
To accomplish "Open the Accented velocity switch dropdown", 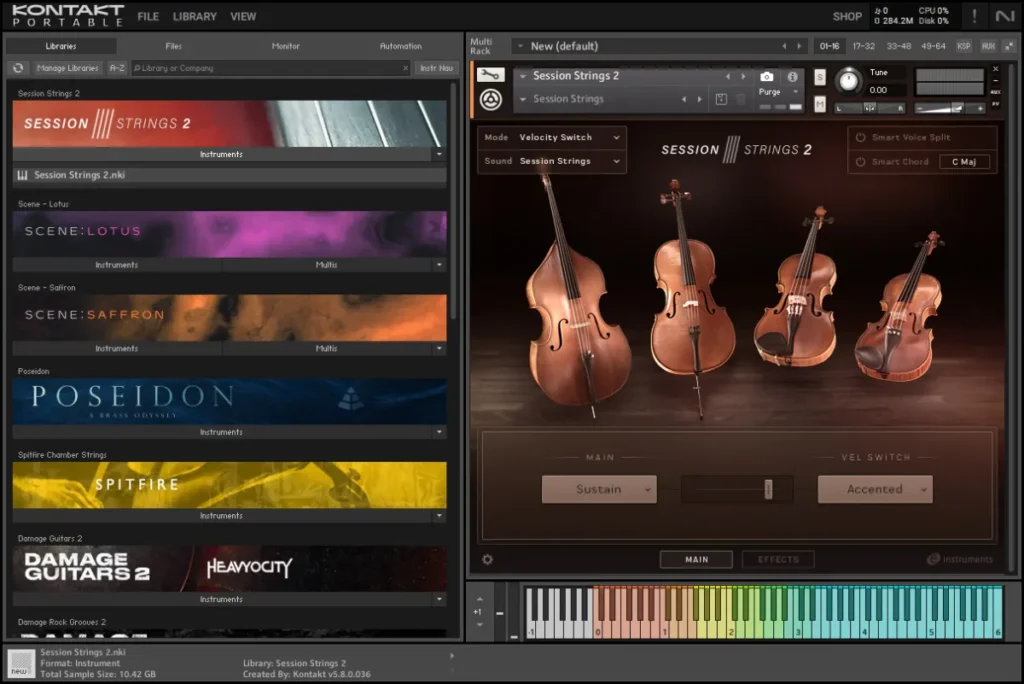I will coord(875,489).
